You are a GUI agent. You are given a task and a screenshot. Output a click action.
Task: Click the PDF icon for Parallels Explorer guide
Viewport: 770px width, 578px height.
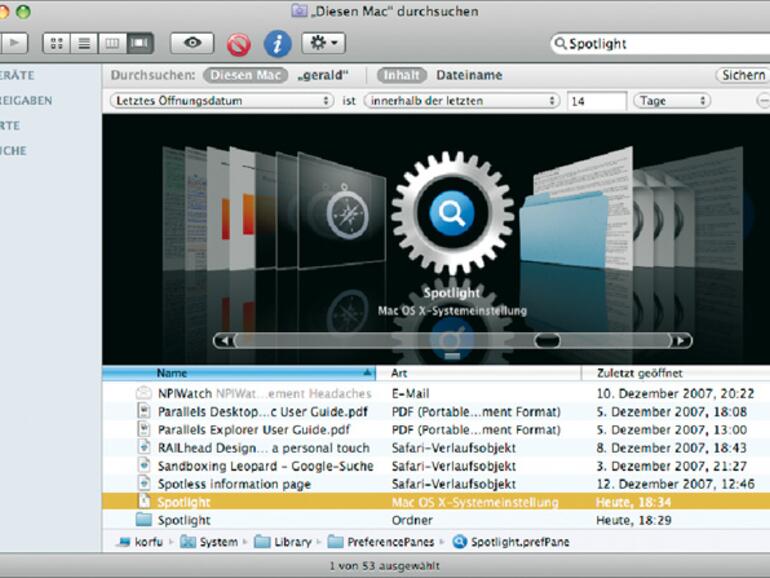(144, 429)
